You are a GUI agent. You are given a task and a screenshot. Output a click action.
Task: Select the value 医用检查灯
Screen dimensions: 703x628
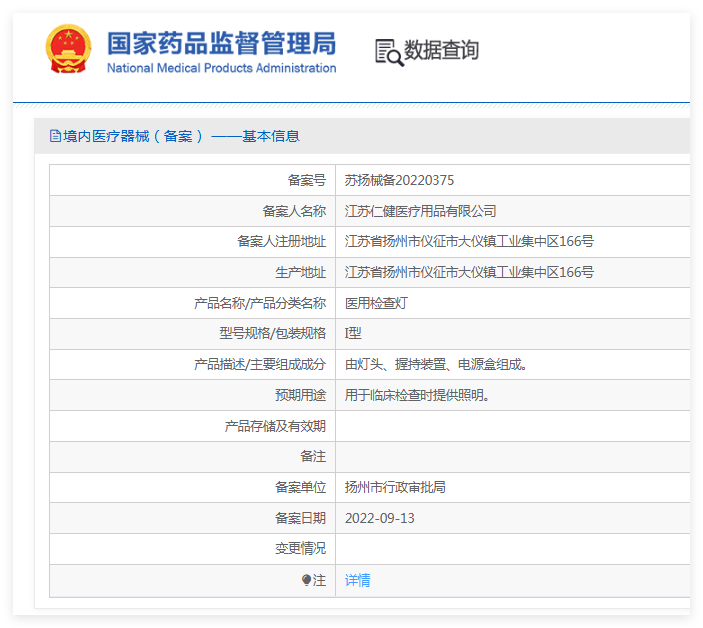pos(376,303)
